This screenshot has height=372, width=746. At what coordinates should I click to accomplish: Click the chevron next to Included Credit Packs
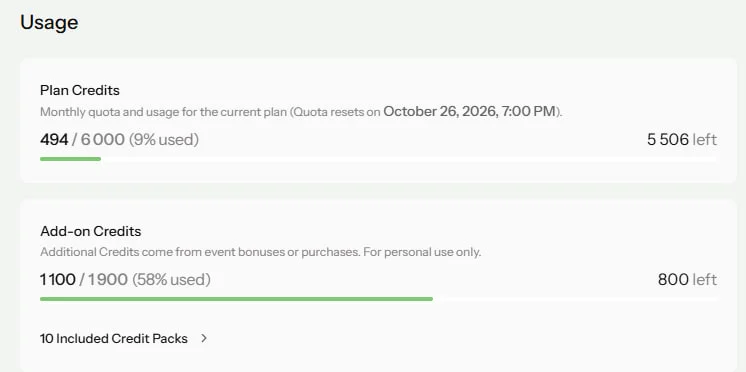coord(204,338)
